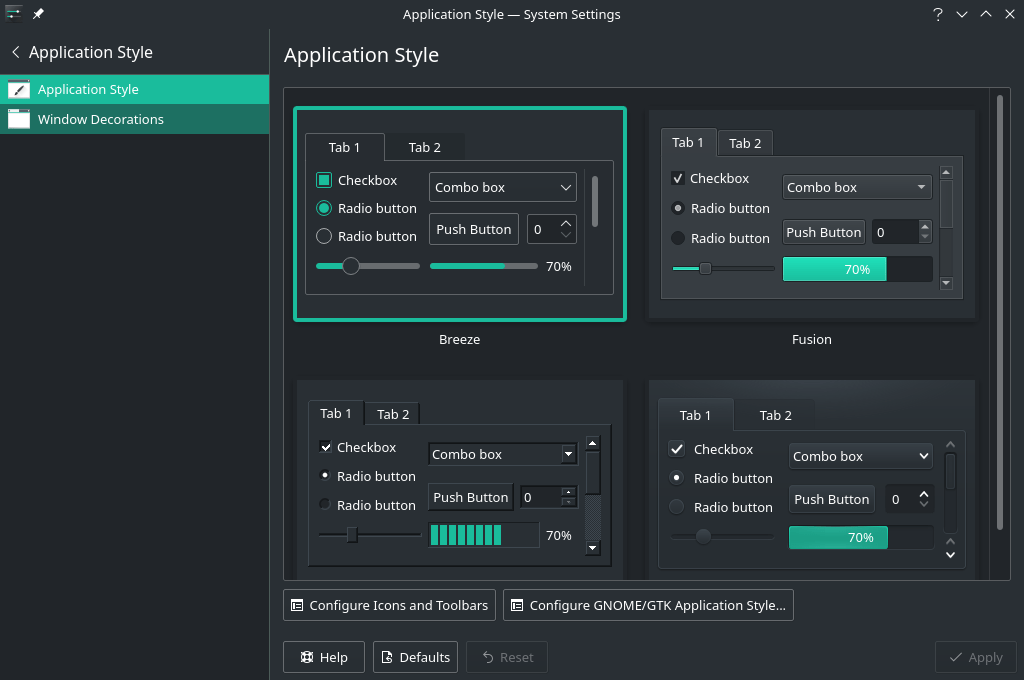Select the first Radio button in the Breeze preview
Viewport: 1024px width, 680px height.
pyautogui.click(x=324, y=208)
